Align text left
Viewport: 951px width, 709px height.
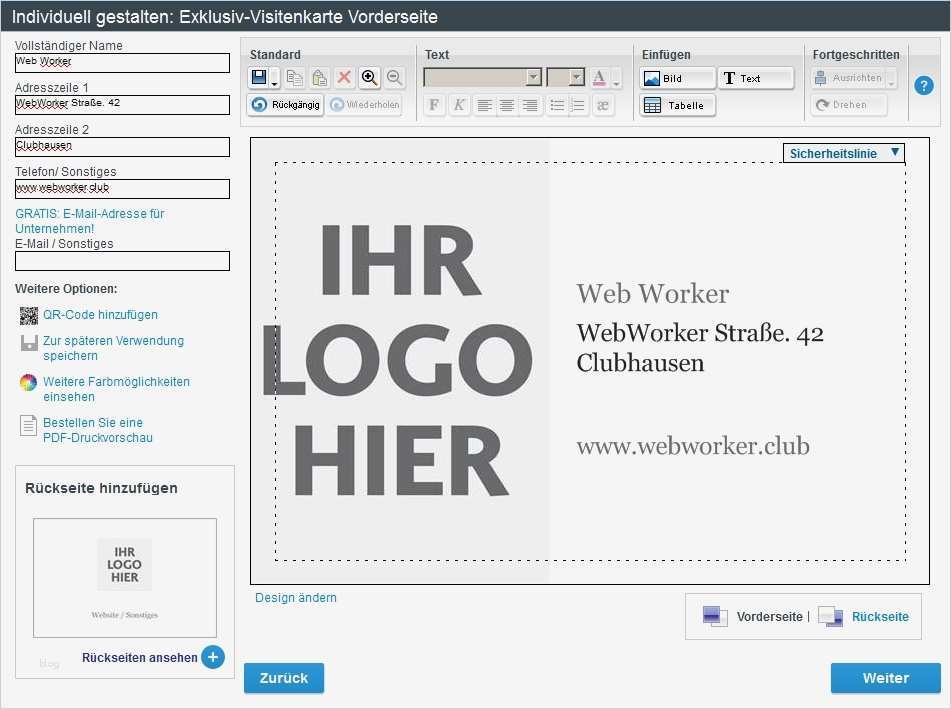click(x=484, y=106)
